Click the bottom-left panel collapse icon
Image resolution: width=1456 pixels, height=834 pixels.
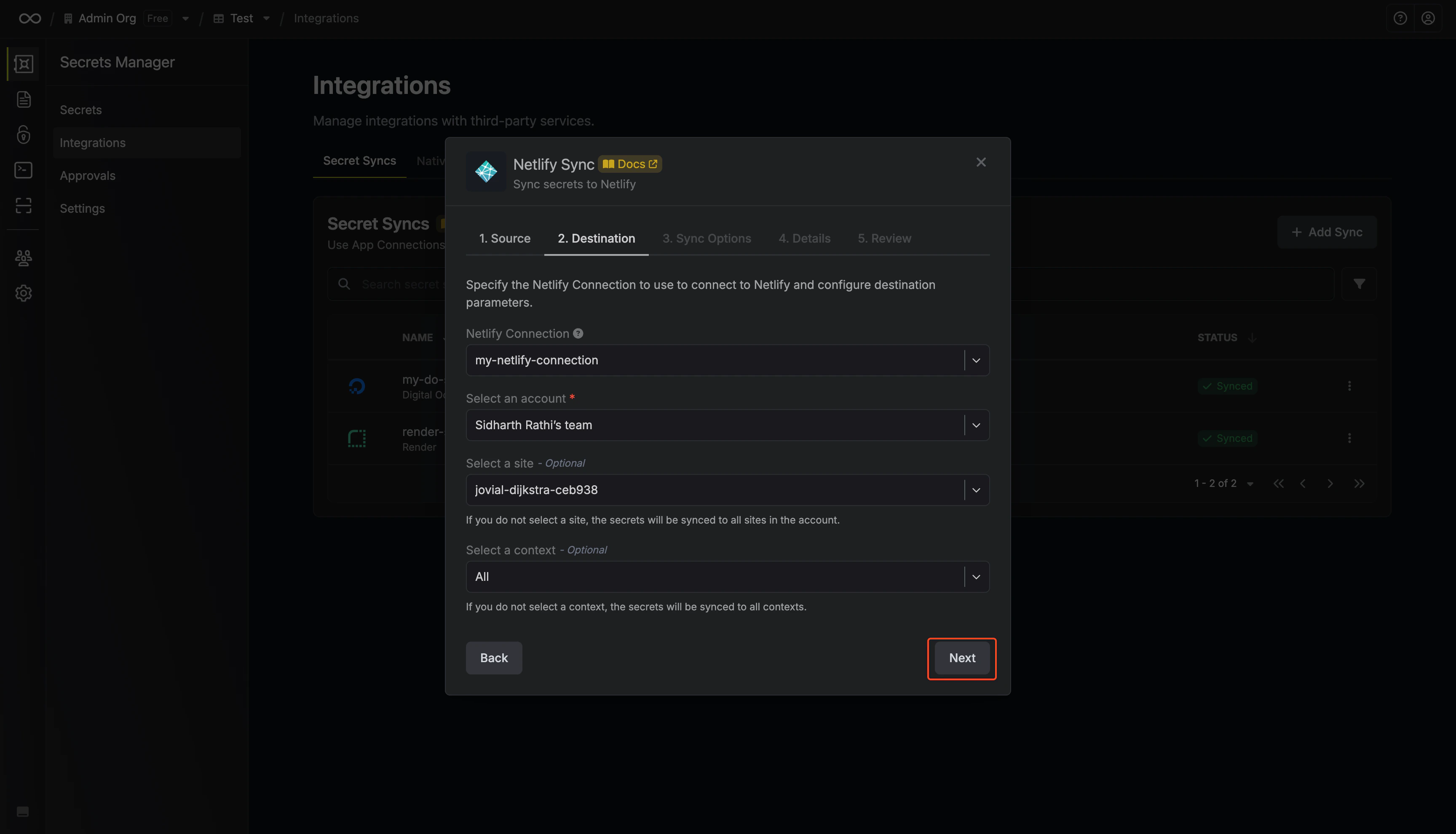23,811
